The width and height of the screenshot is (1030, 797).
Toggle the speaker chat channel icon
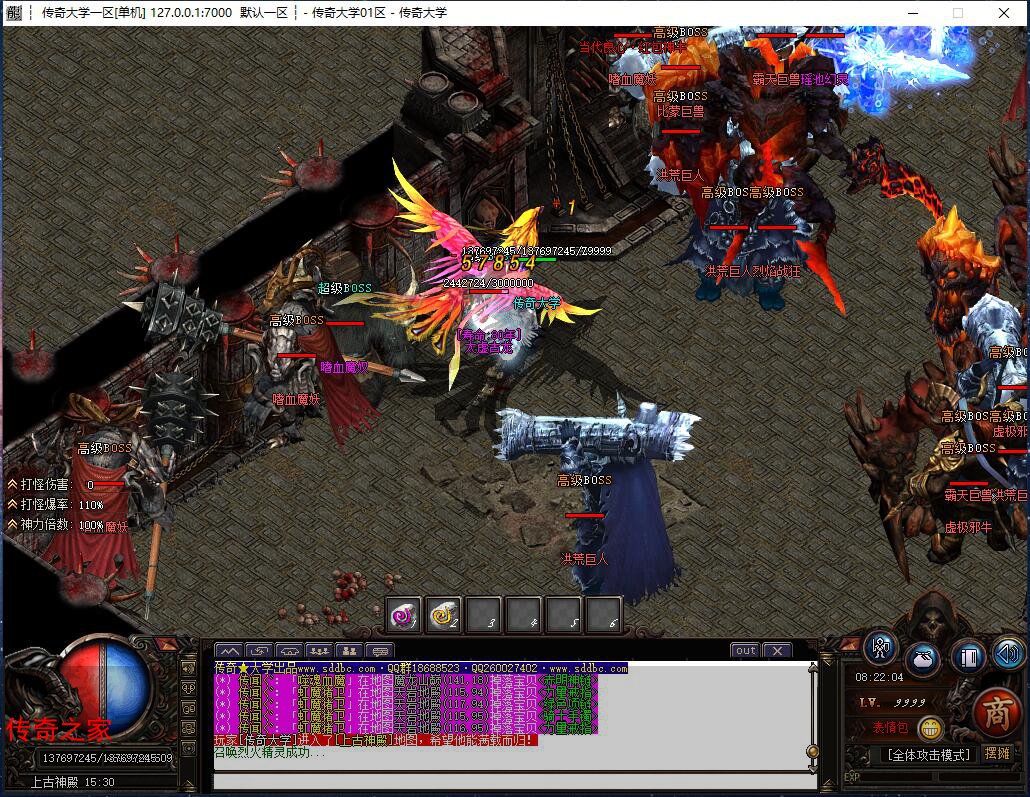[x=189, y=668]
